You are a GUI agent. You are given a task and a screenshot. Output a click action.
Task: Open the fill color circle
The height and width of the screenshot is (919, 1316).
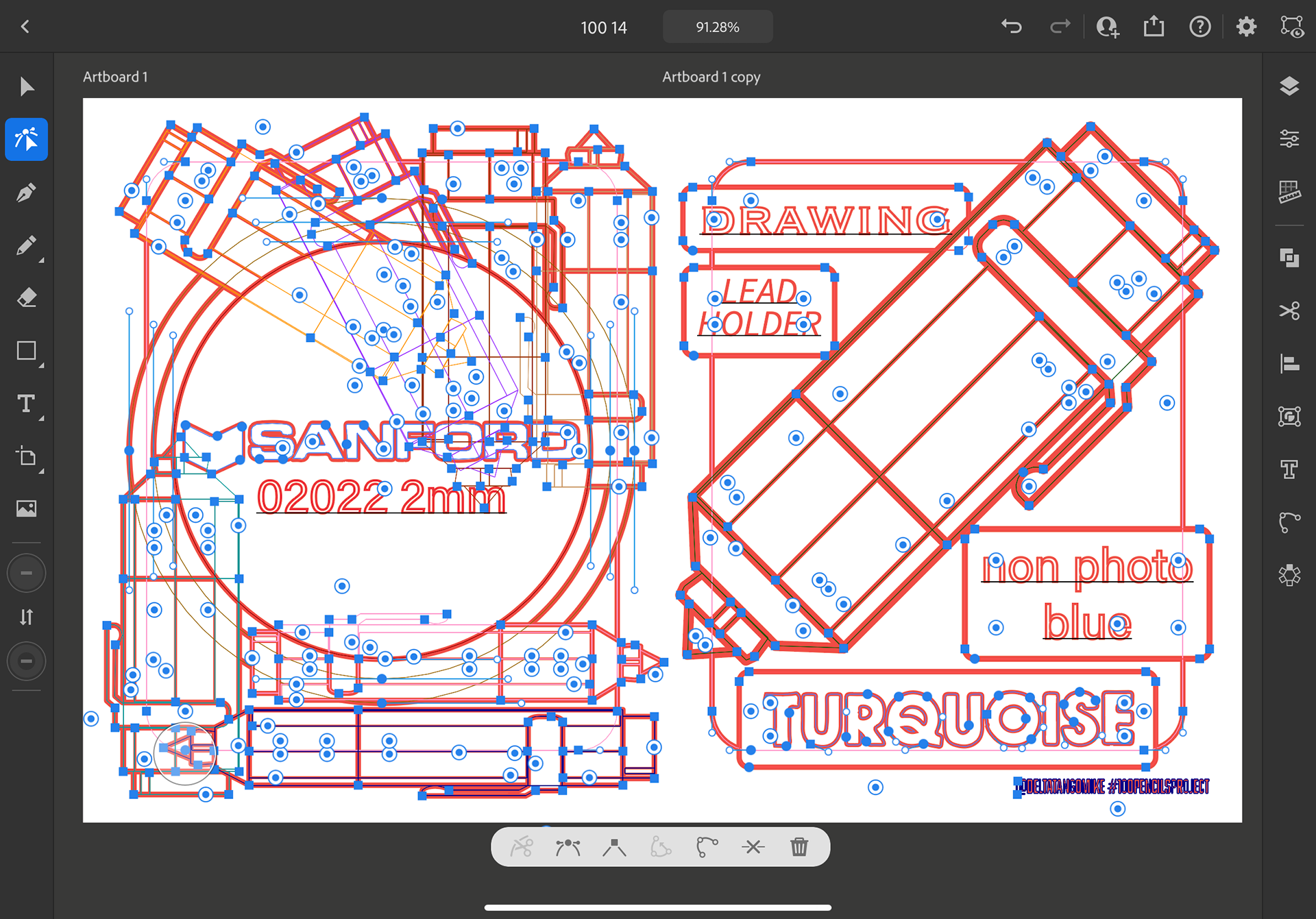[26, 573]
